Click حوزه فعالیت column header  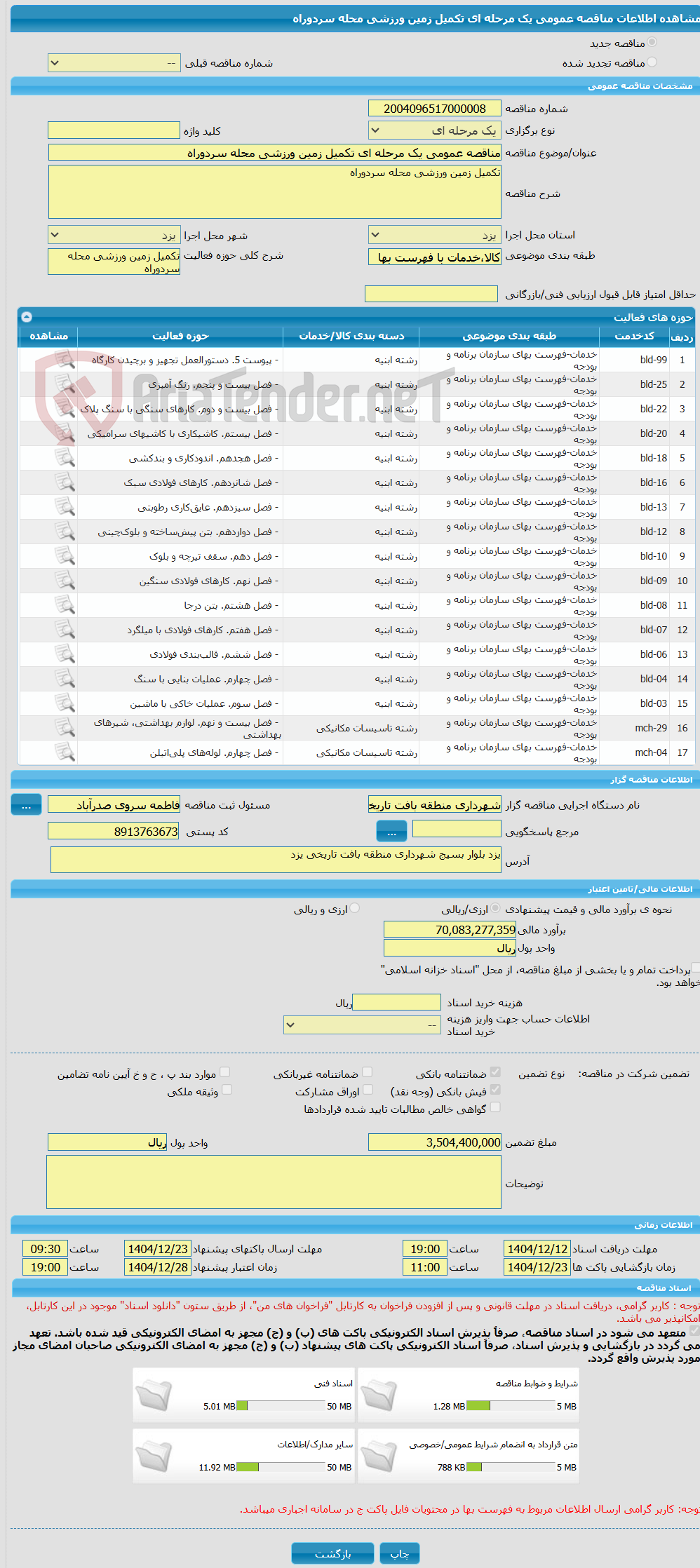[180, 336]
